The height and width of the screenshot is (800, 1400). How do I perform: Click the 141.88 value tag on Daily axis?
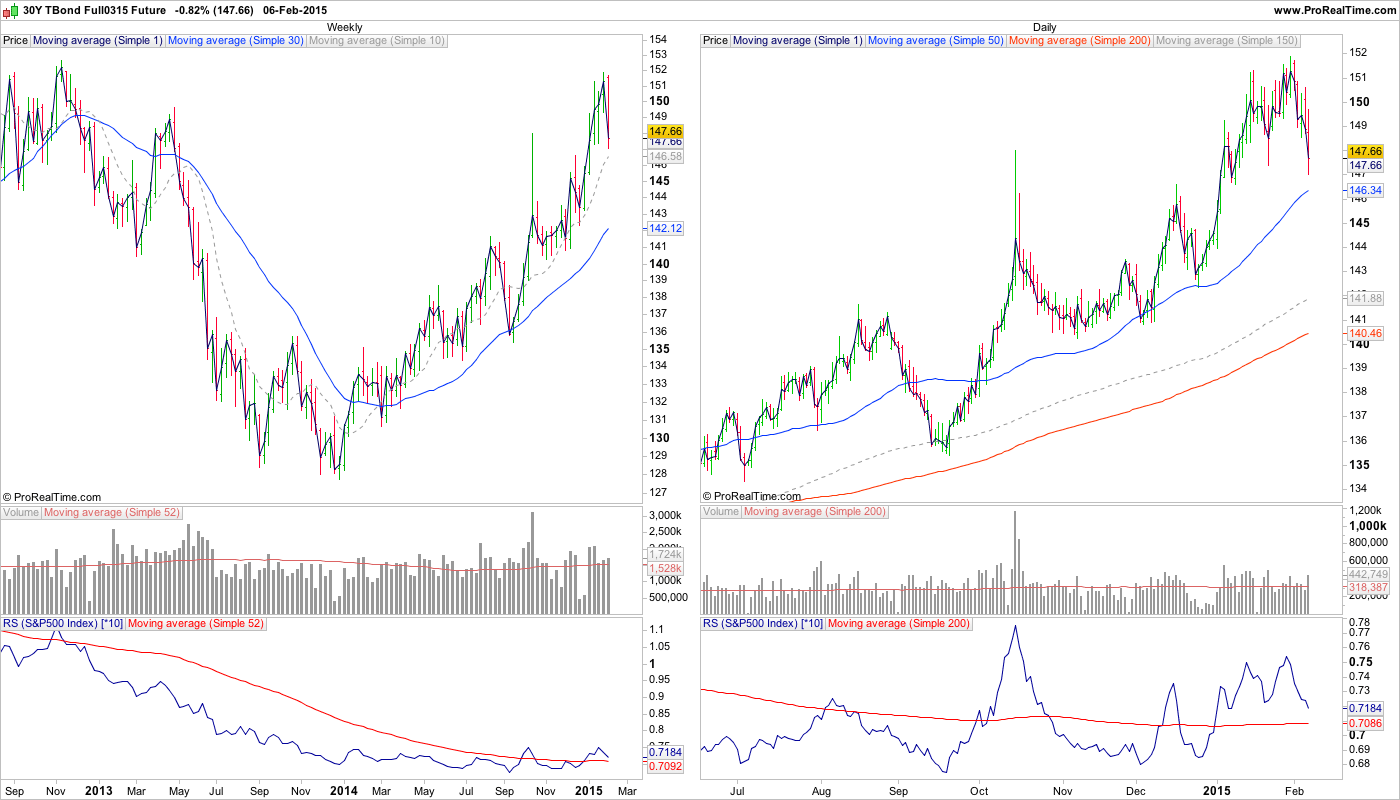[1366, 298]
